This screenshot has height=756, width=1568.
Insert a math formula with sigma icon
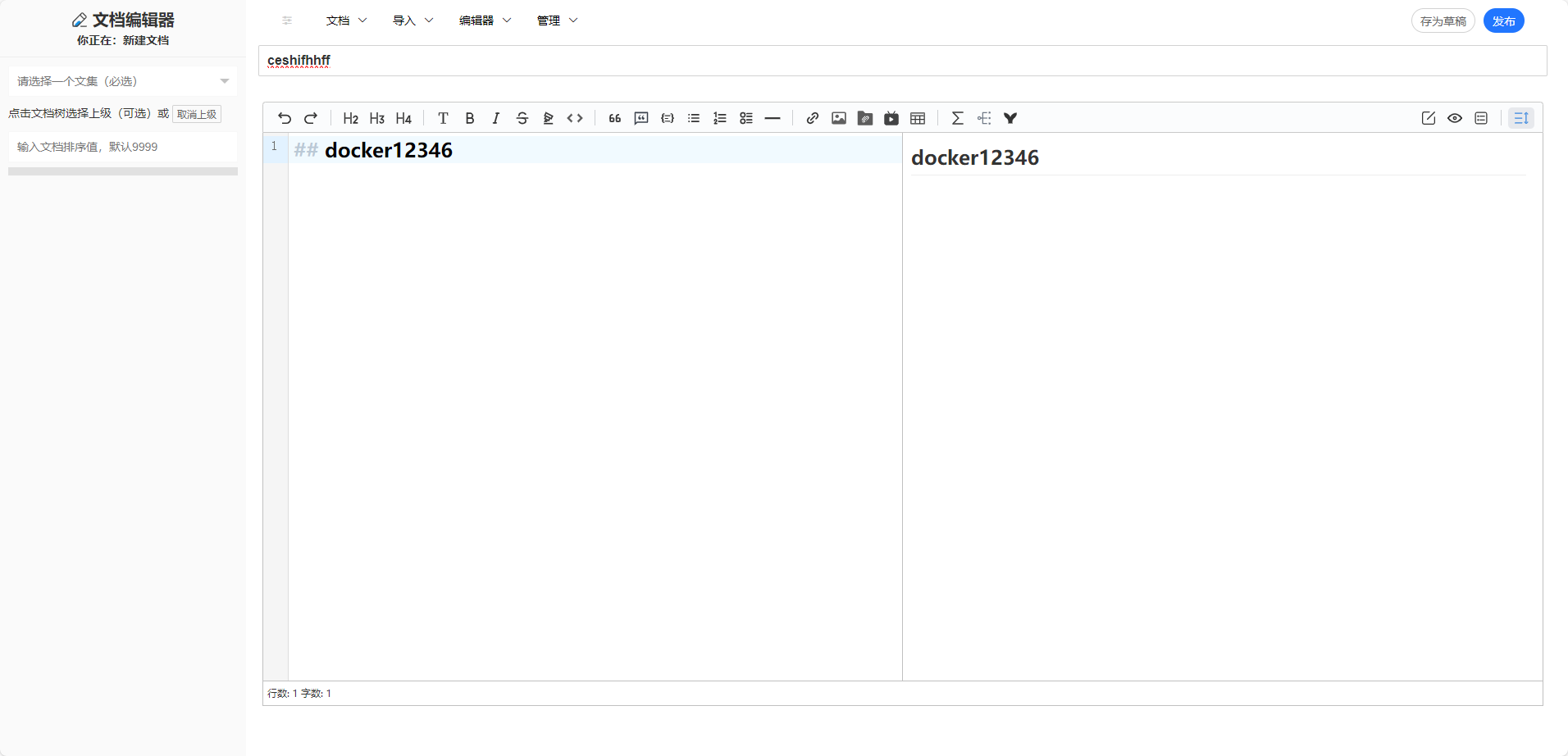coord(957,118)
